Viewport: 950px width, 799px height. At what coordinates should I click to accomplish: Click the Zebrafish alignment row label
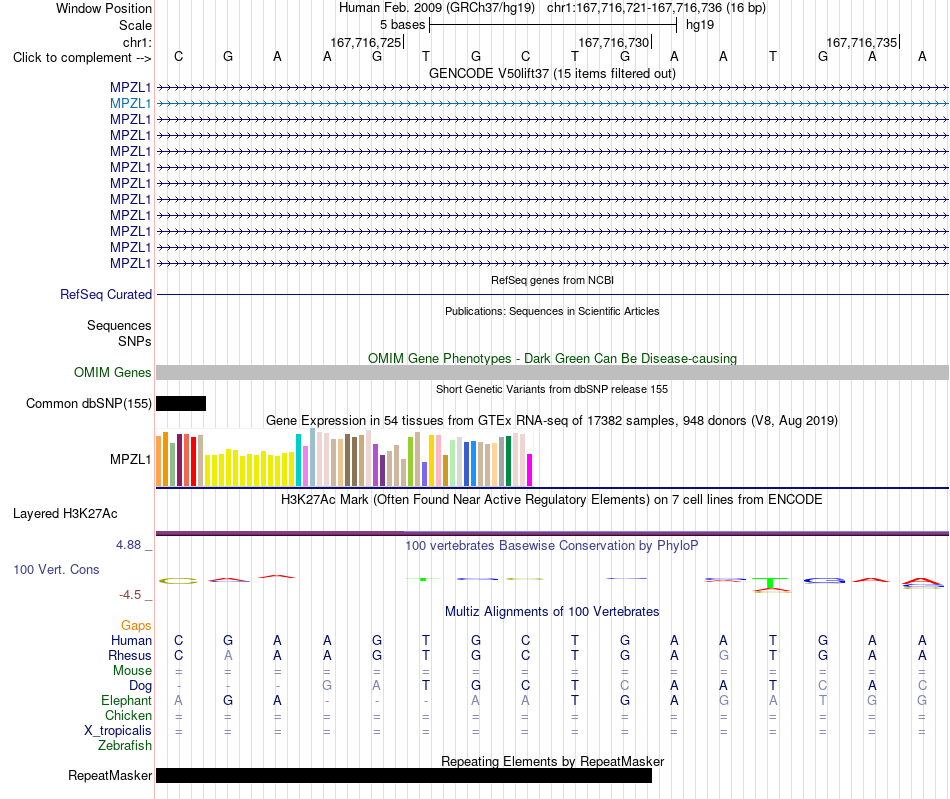125,746
